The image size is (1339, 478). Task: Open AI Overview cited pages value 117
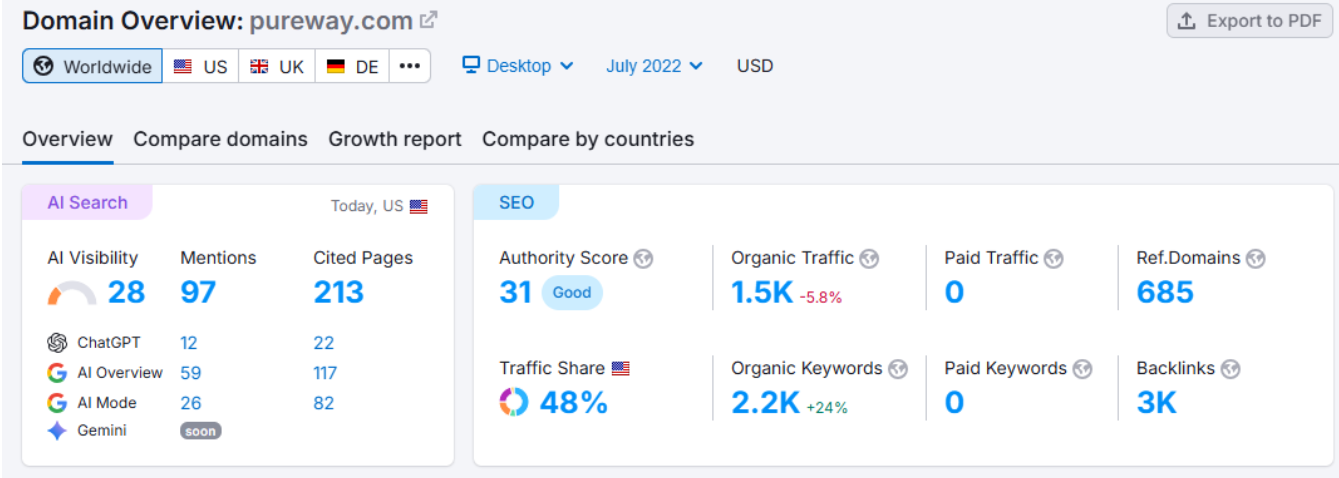pos(325,373)
